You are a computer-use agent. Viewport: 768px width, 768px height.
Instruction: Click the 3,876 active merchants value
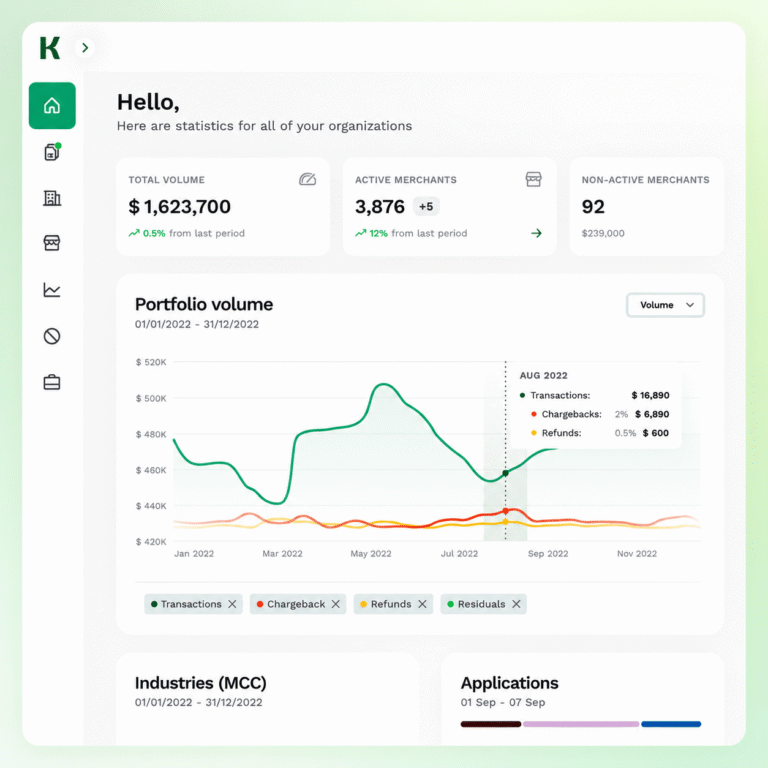click(x=380, y=207)
